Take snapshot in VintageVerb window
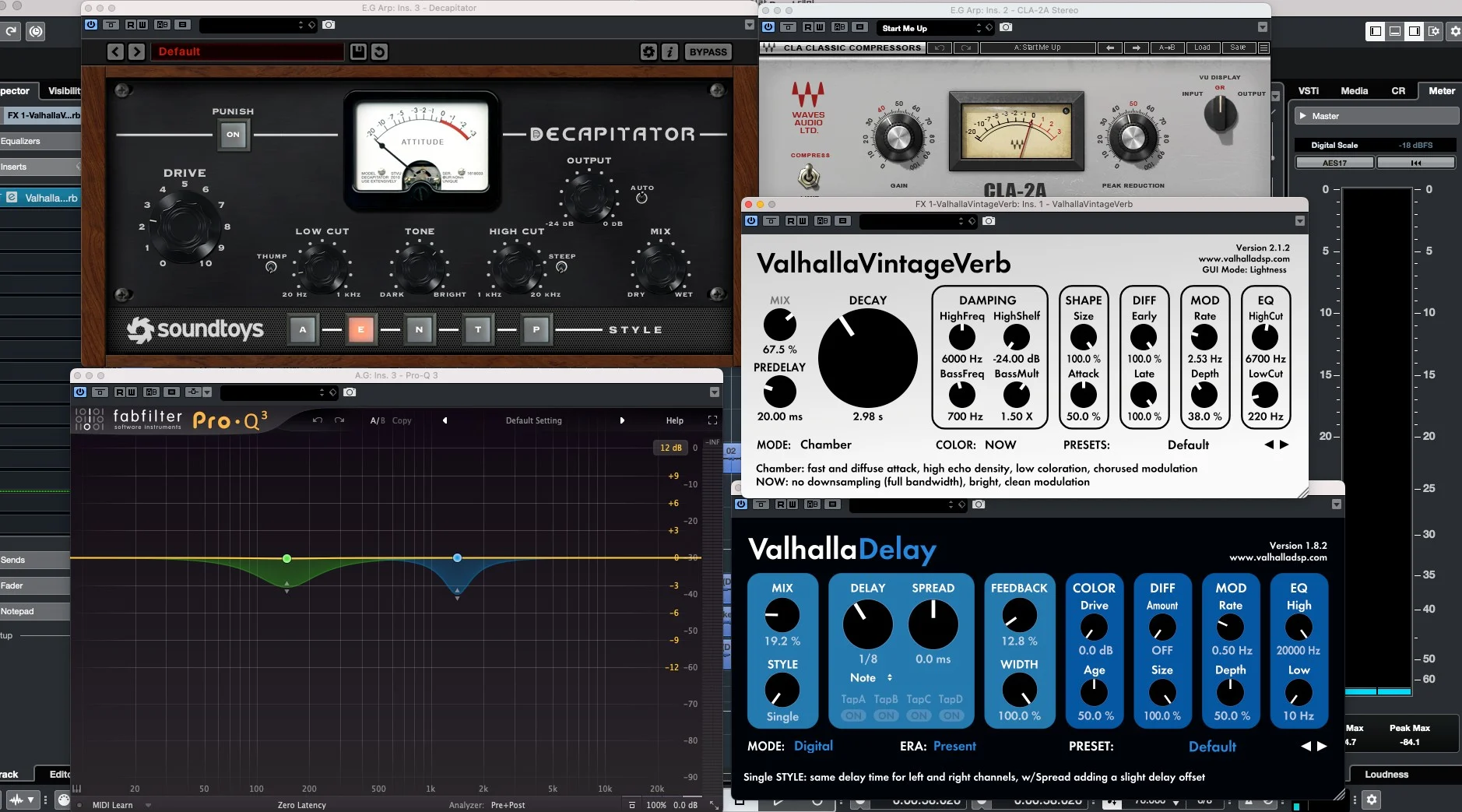The height and width of the screenshot is (812, 1462). [x=989, y=221]
